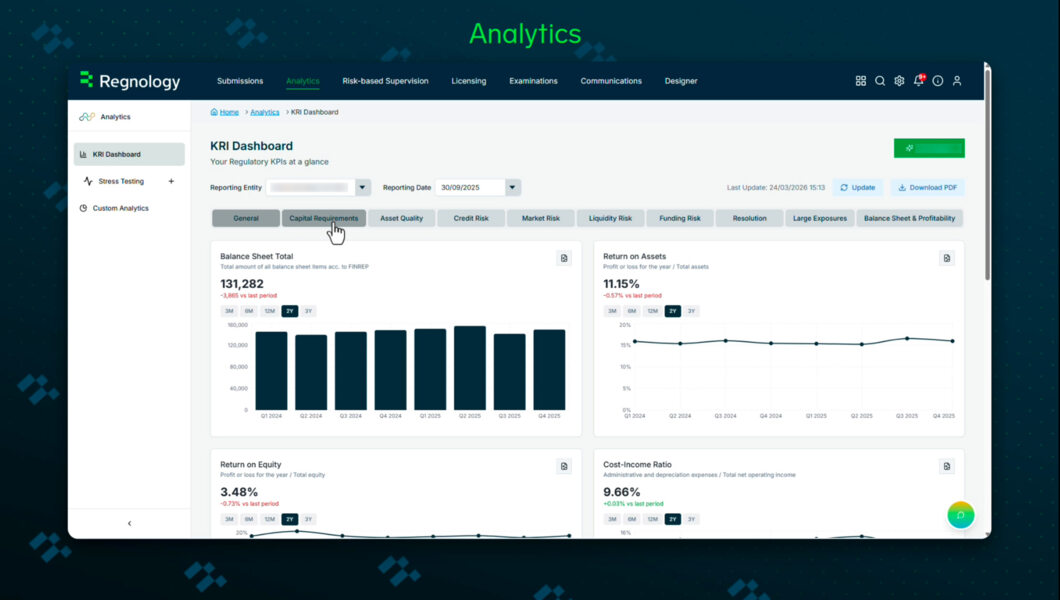Click the user profile icon
The height and width of the screenshot is (600, 1060).
[957, 81]
